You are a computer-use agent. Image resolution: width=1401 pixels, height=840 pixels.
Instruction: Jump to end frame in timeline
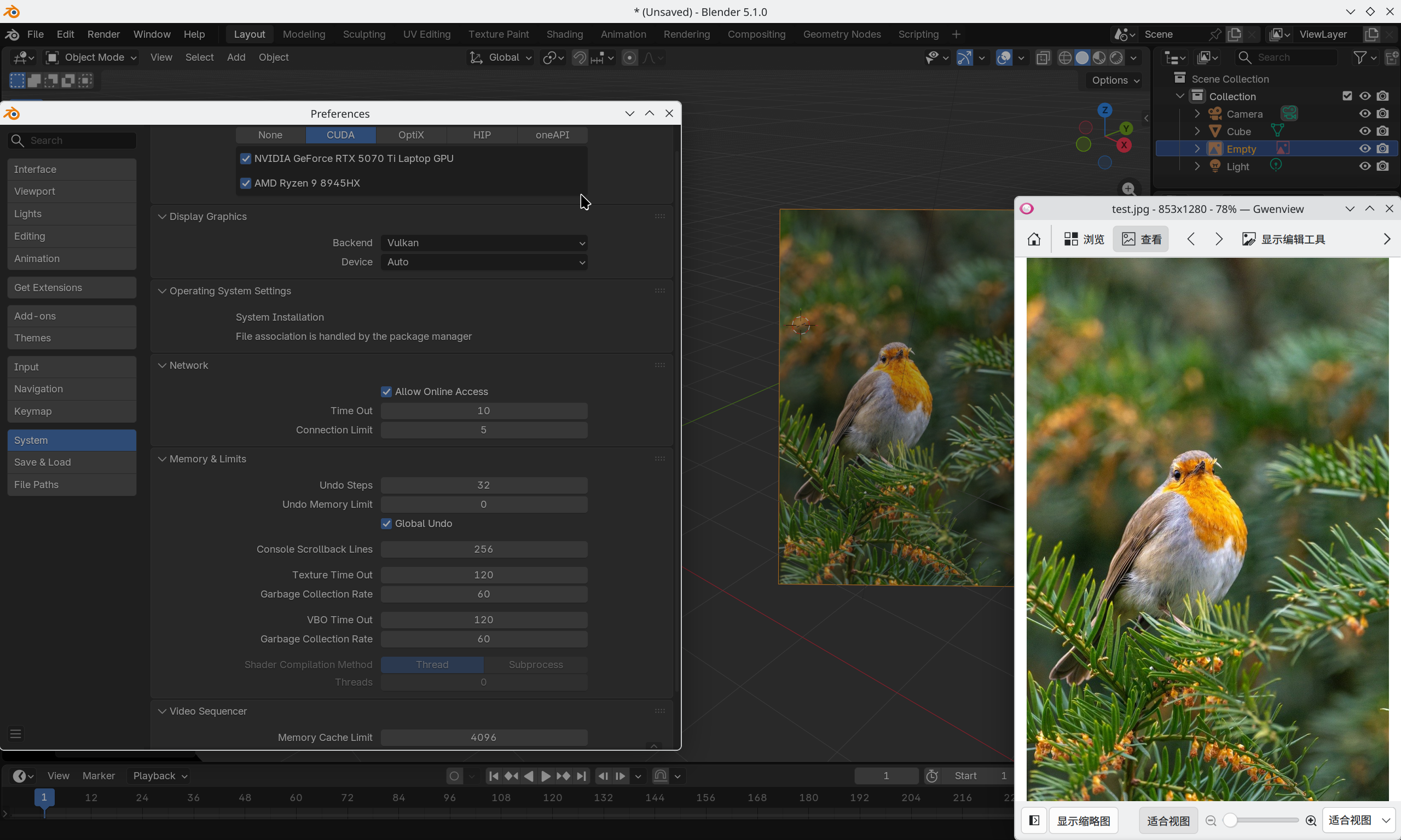[581, 776]
